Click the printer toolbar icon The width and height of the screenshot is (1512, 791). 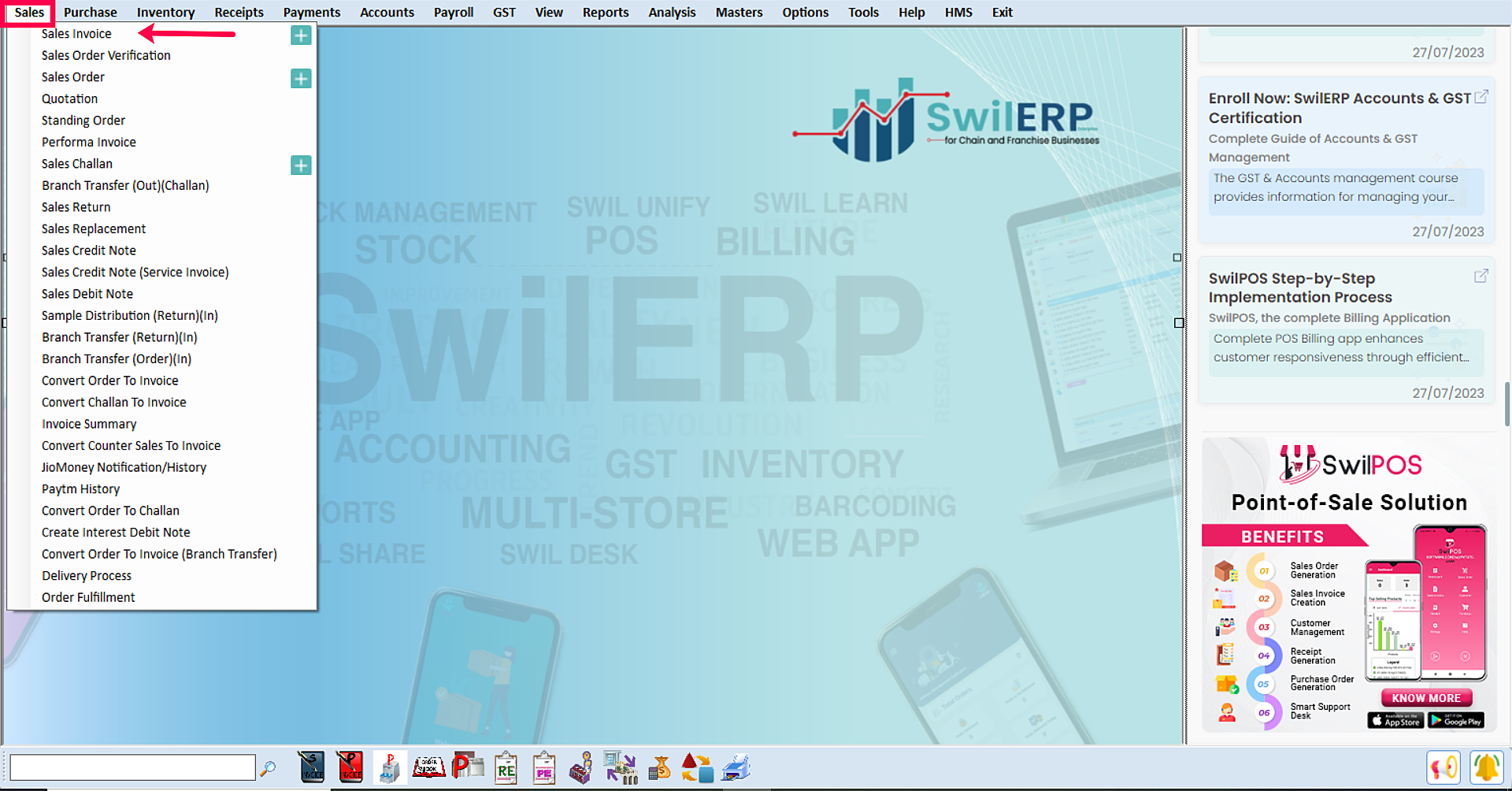(x=736, y=767)
